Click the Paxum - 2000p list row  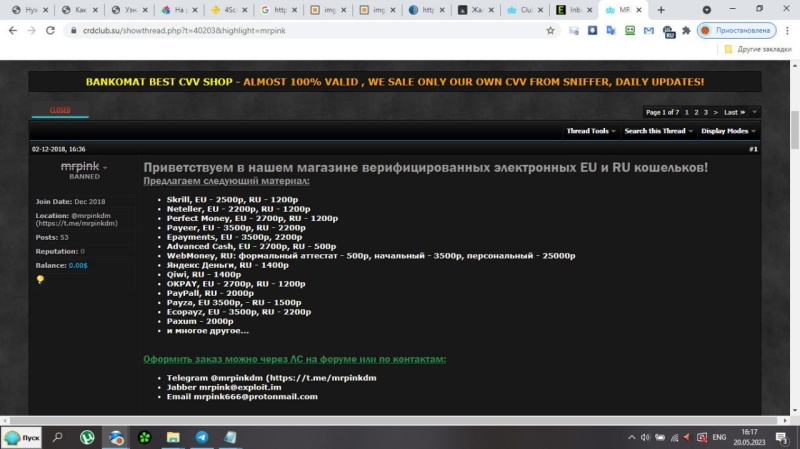(200, 321)
